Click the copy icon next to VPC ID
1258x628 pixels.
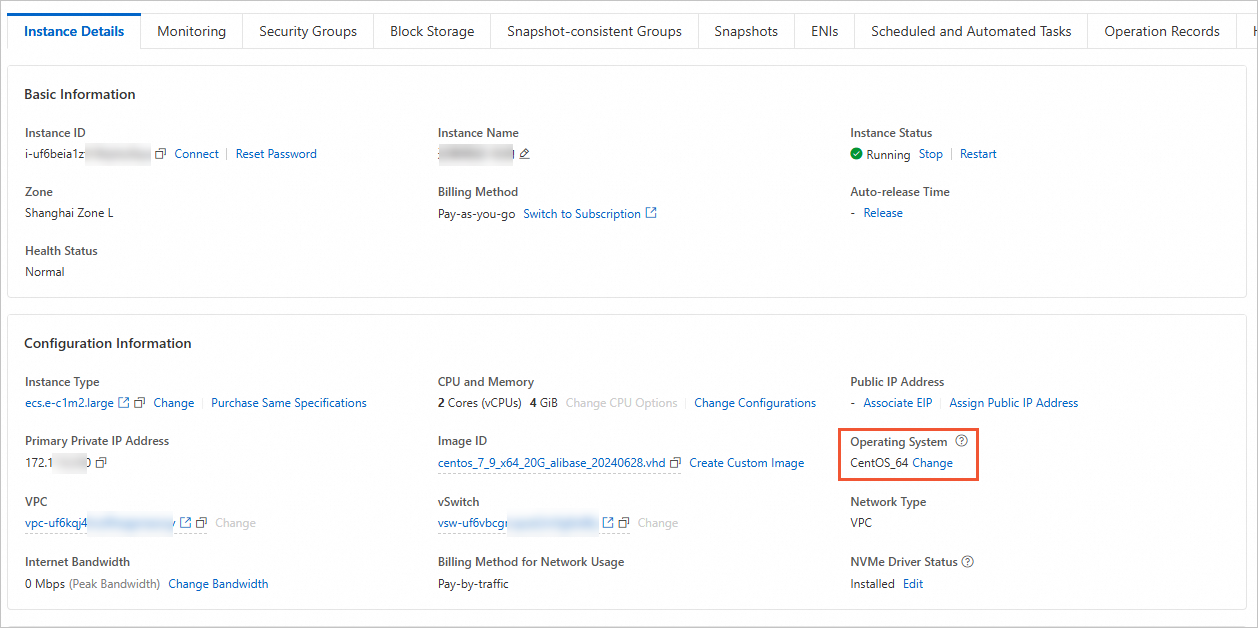pos(201,523)
